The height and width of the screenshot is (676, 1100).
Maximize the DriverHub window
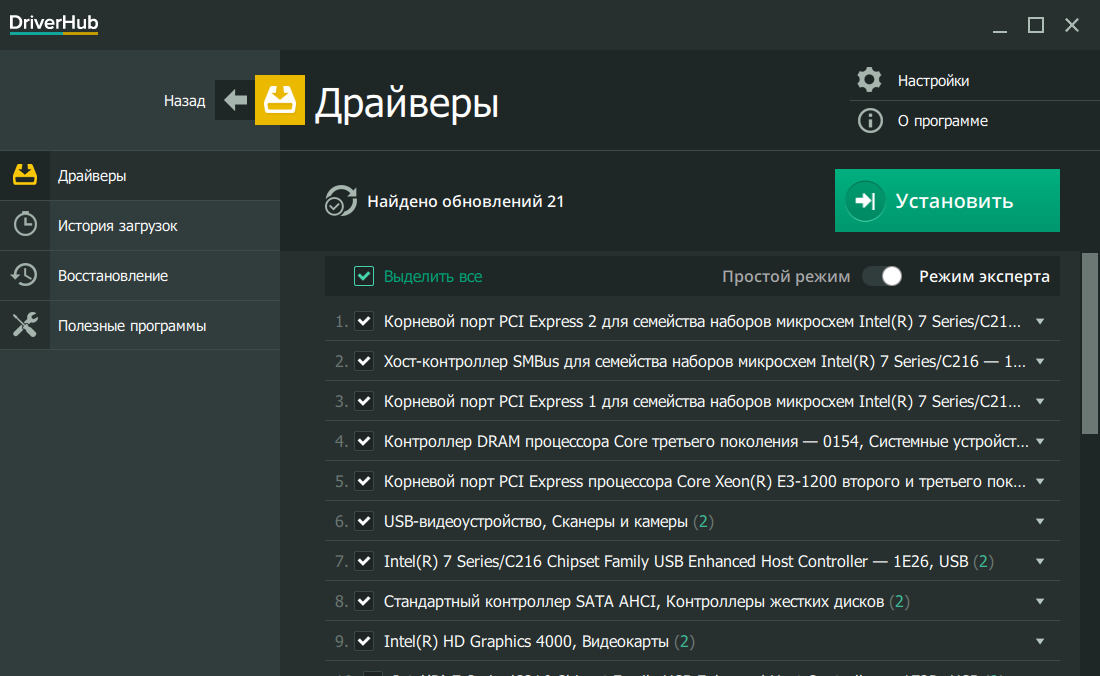pos(1035,25)
